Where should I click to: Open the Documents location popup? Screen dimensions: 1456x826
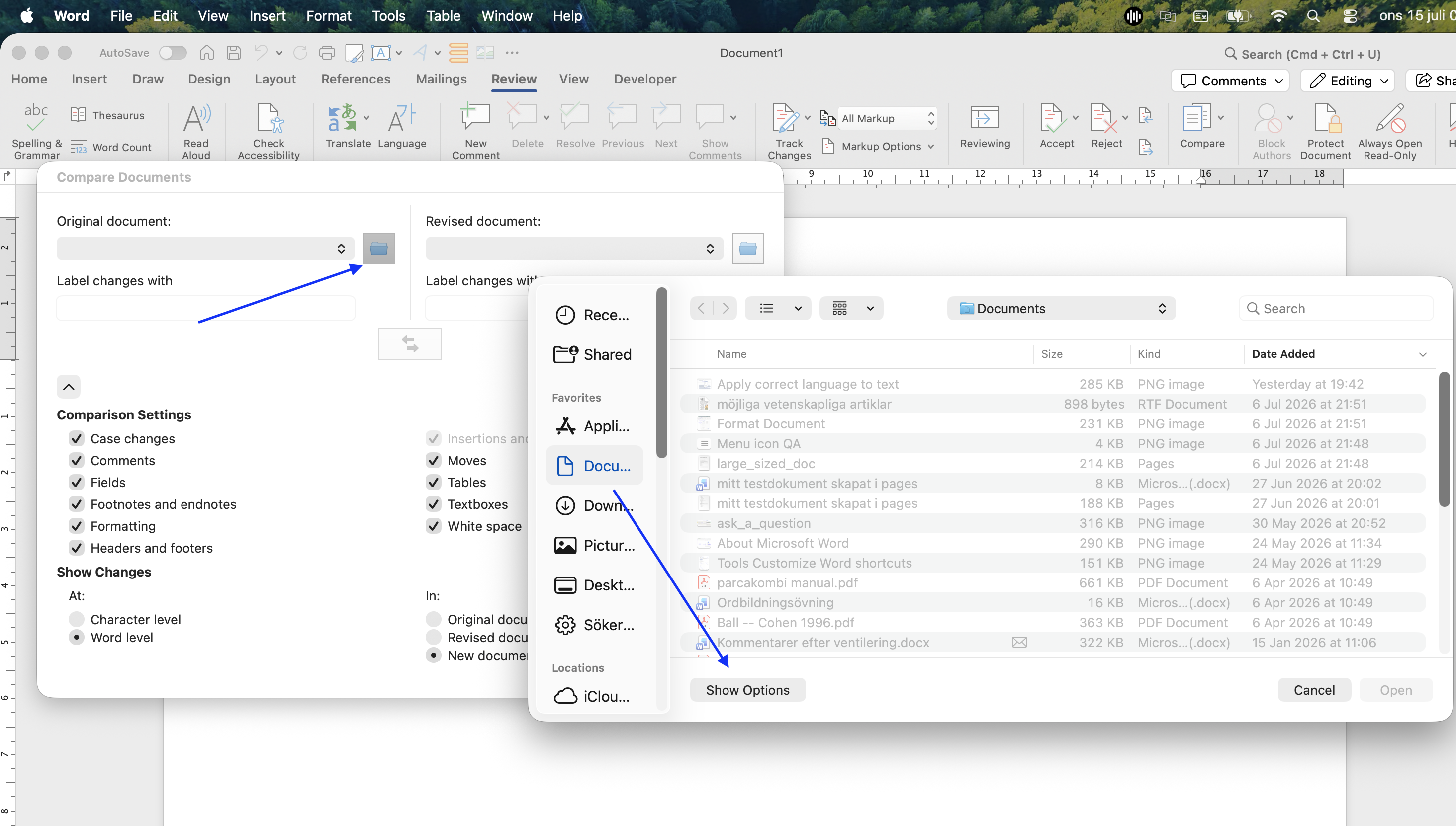click(x=1061, y=308)
